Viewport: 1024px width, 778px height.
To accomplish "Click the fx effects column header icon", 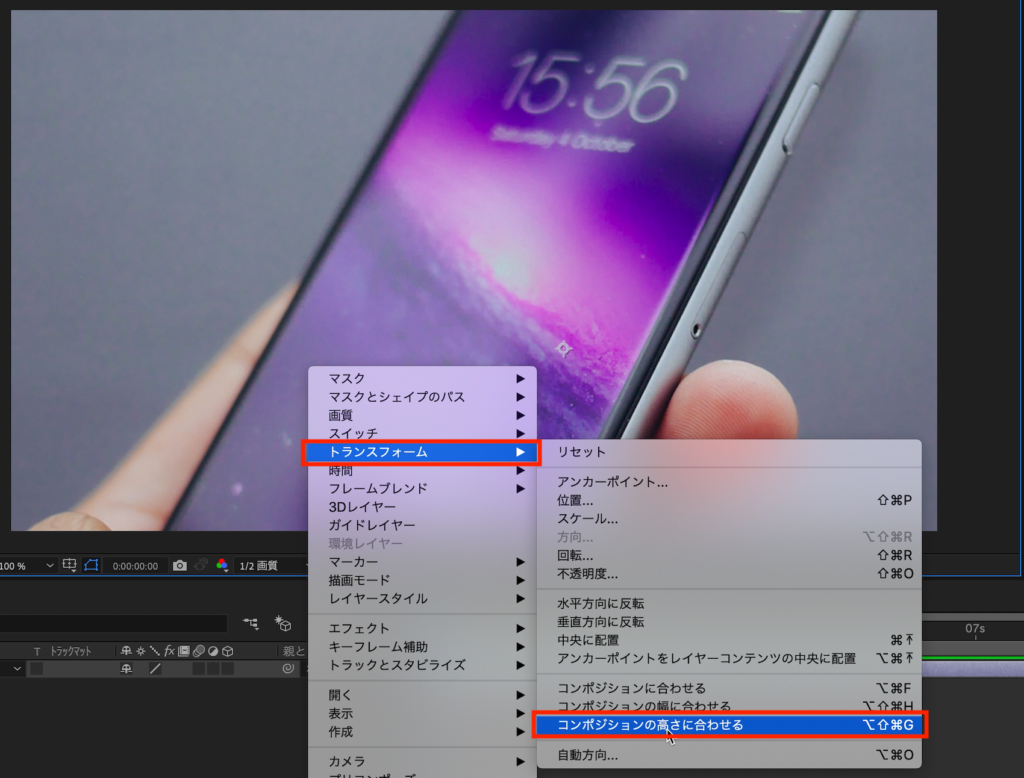I will [x=169, y=651].
